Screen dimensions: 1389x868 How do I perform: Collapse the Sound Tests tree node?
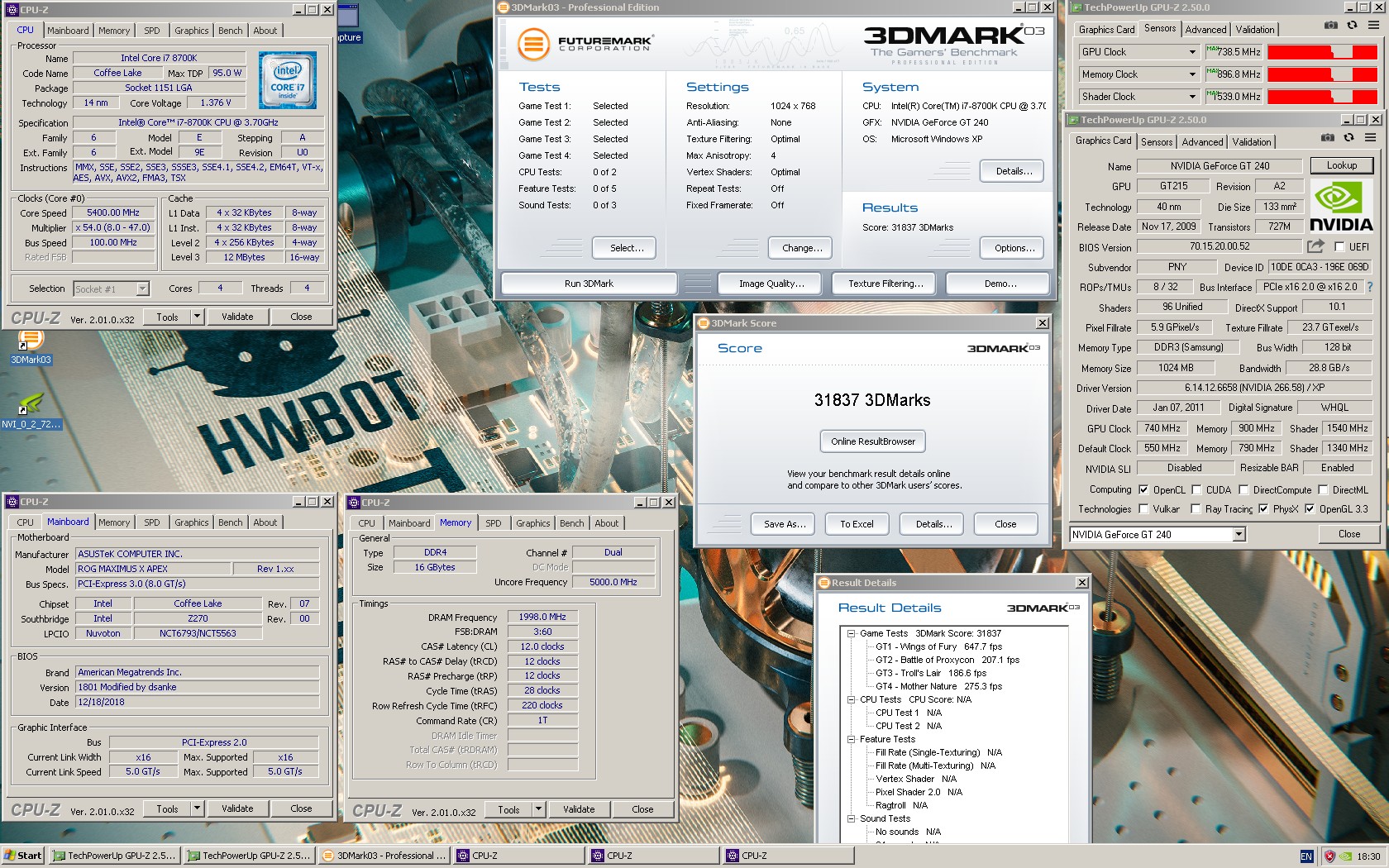pos(851,818)
